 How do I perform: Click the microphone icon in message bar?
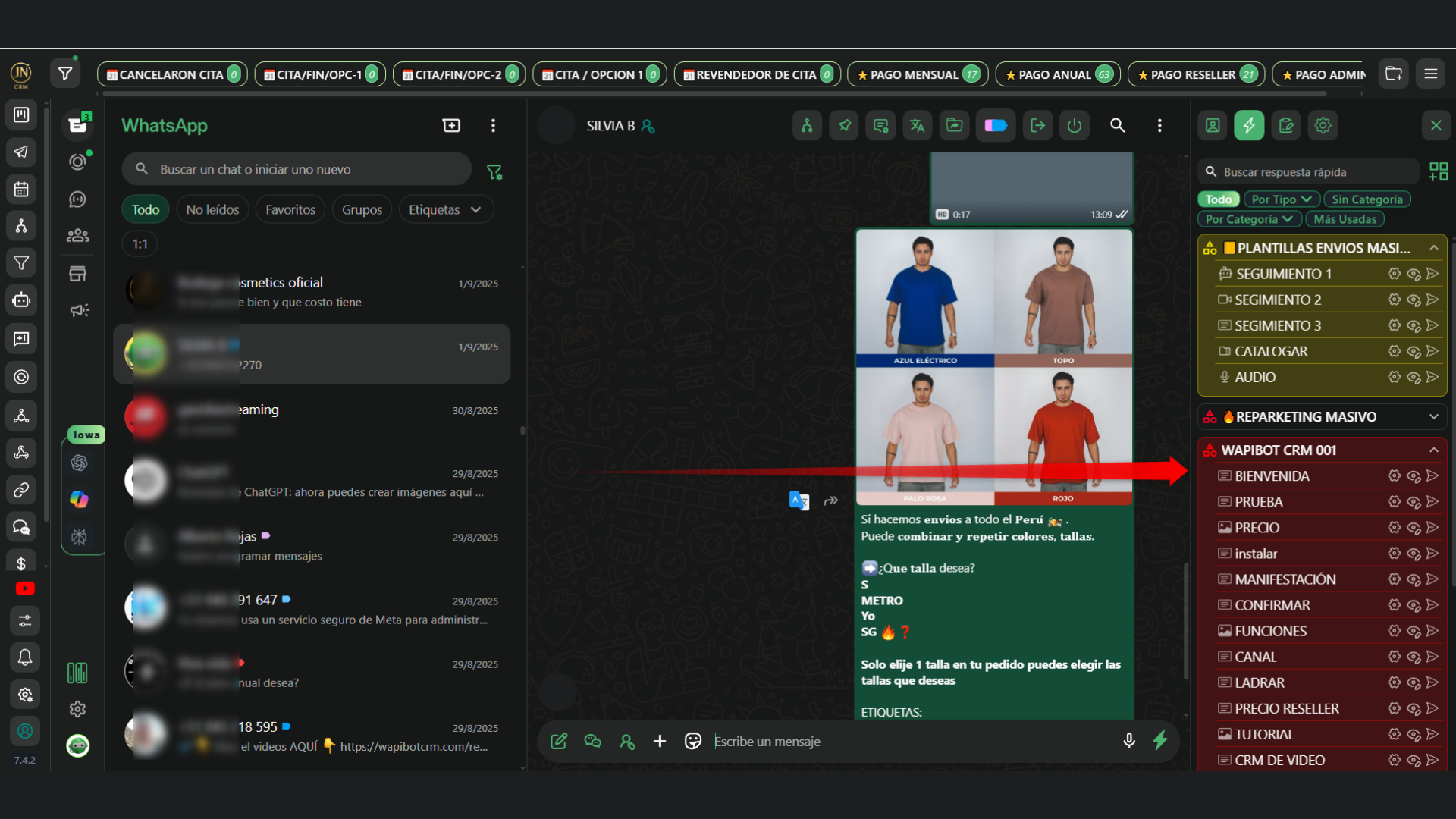pos(1128,741)
